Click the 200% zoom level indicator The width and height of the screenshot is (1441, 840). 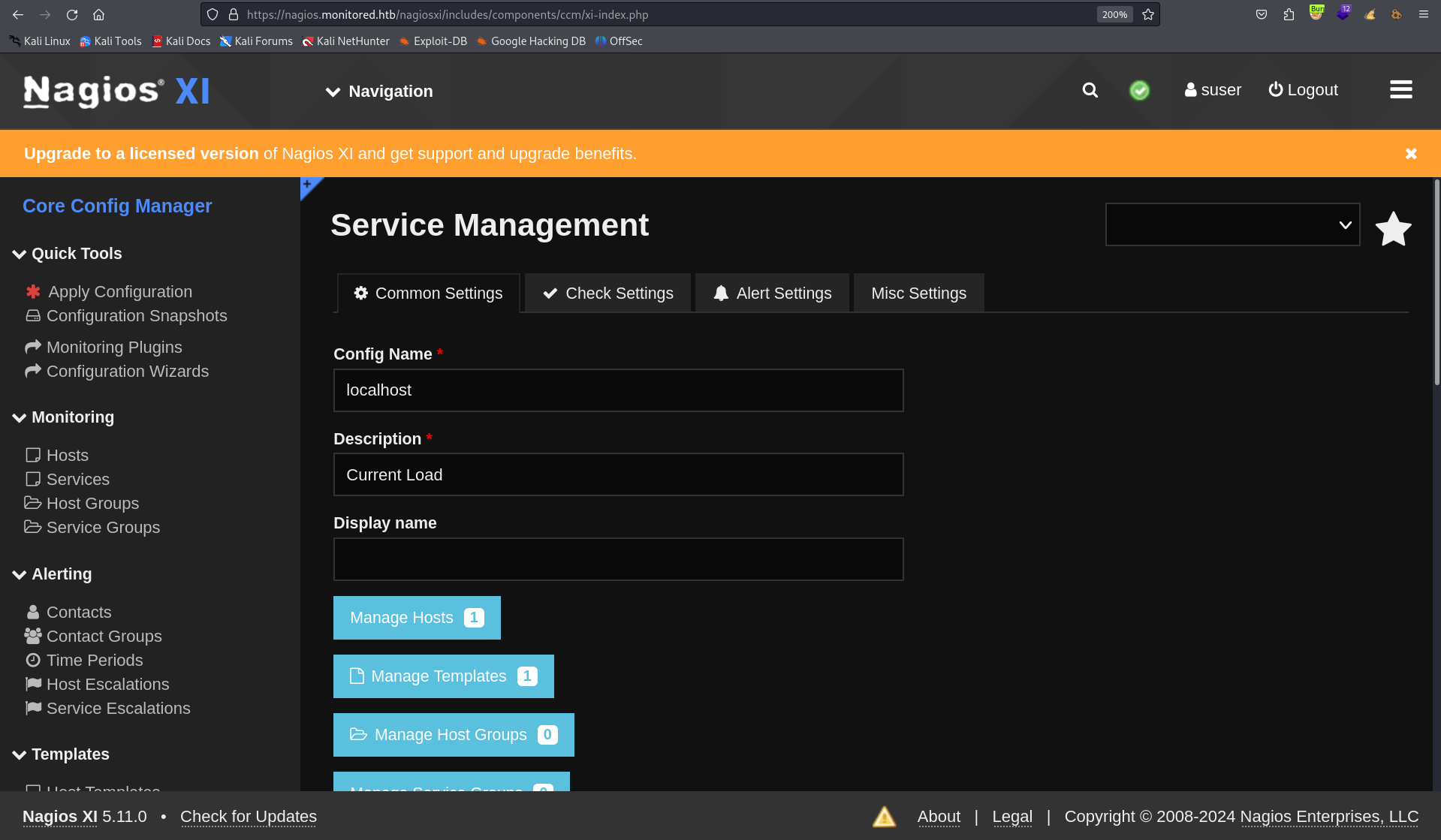pyautogui.click(x=1114, y=14)
